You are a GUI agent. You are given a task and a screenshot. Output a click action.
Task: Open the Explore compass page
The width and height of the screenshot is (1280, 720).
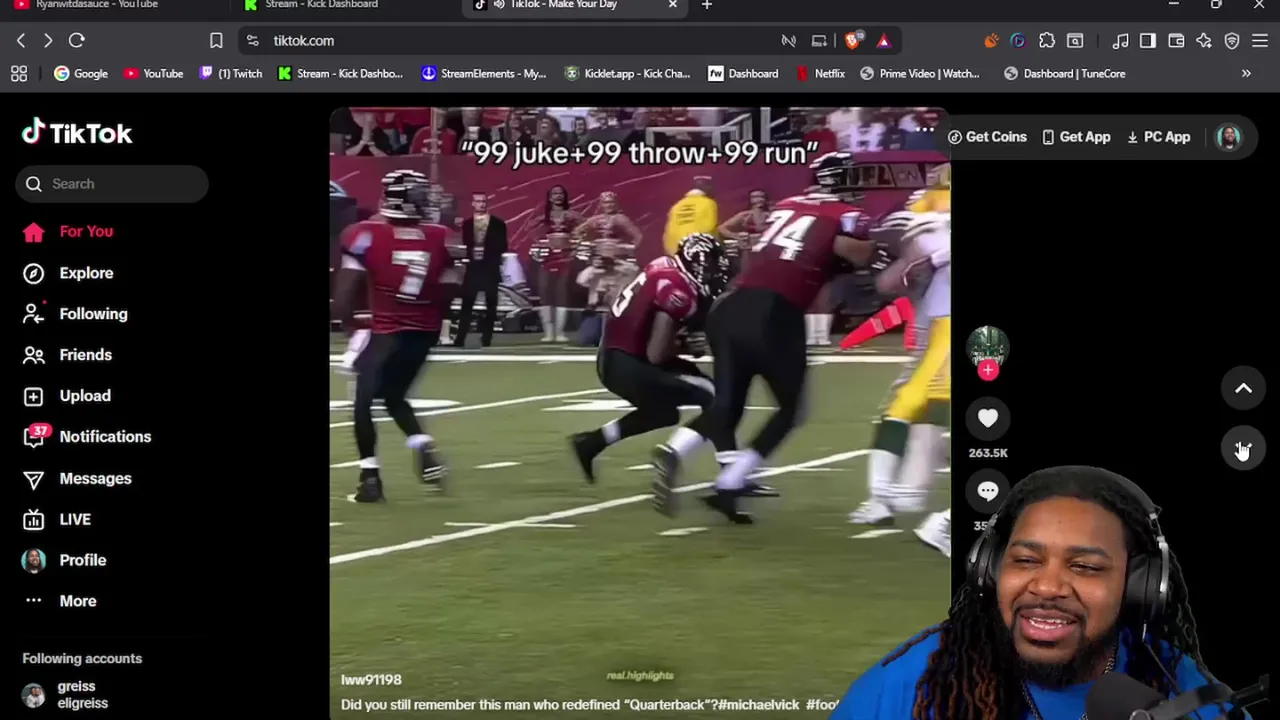point(68,273)
